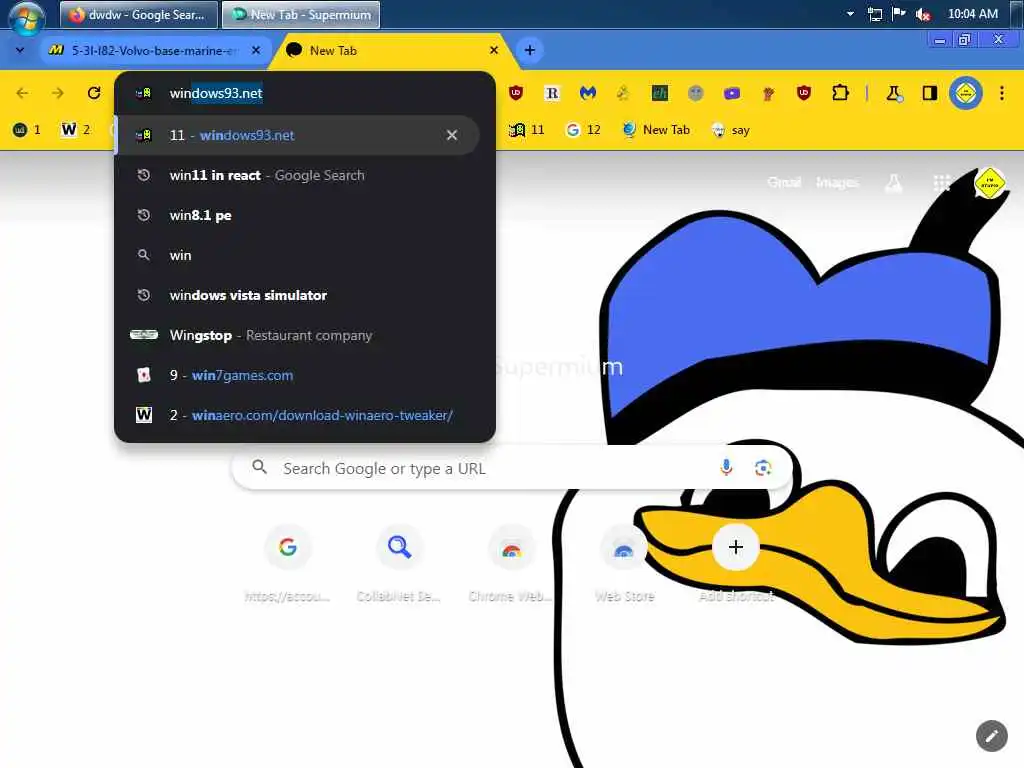Image resolution: width=1024 pixels, height=768 pixels.
Task: Search by image with Google Lens icon
Action: (x=762, y=468)
